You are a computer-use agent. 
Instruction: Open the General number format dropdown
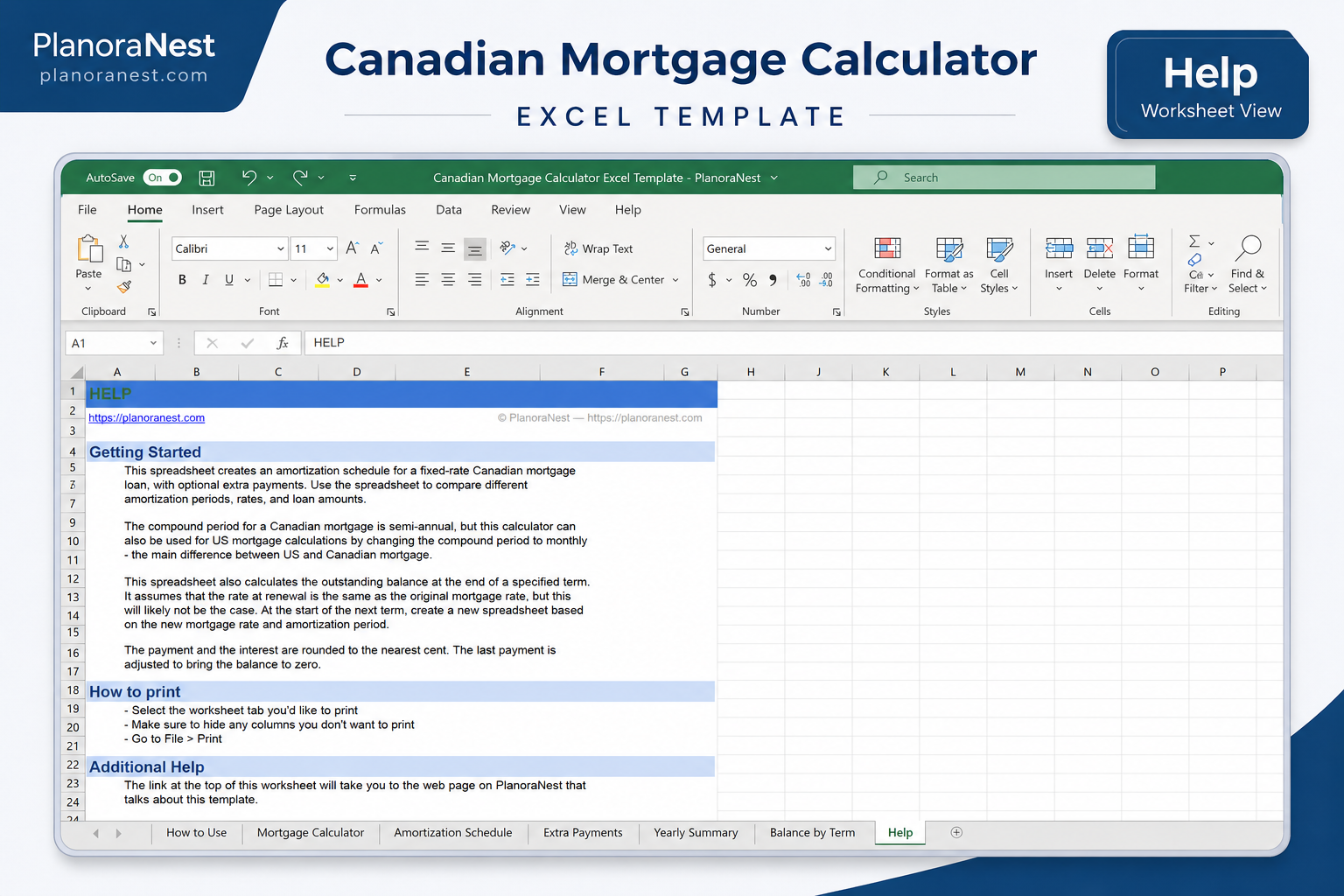pos(828,248)
